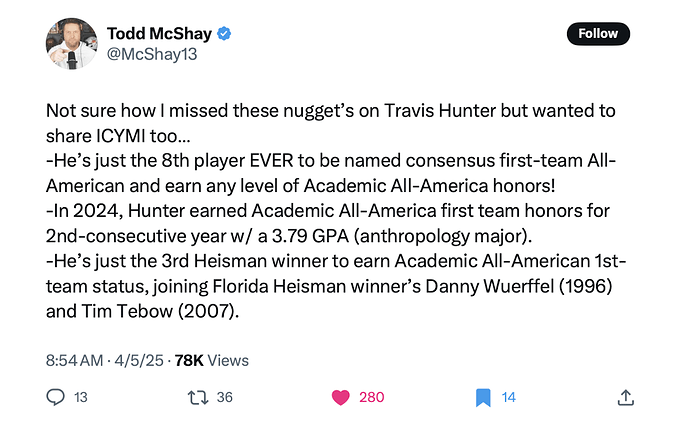Image resolution: width=690 pixels, height=426 pixels.
Task: Open Todd McShay's profile avatar photo
Action: click(72, 44)
